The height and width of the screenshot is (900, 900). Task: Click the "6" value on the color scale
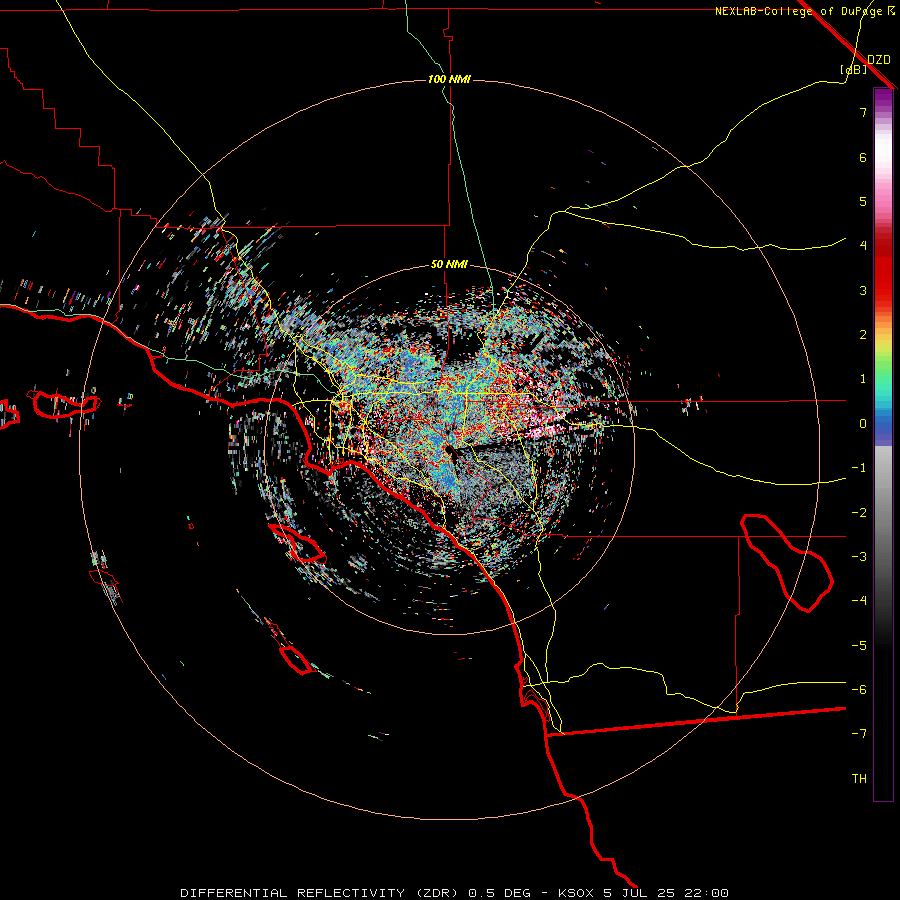pyautogui.click(x=863, y=157)
